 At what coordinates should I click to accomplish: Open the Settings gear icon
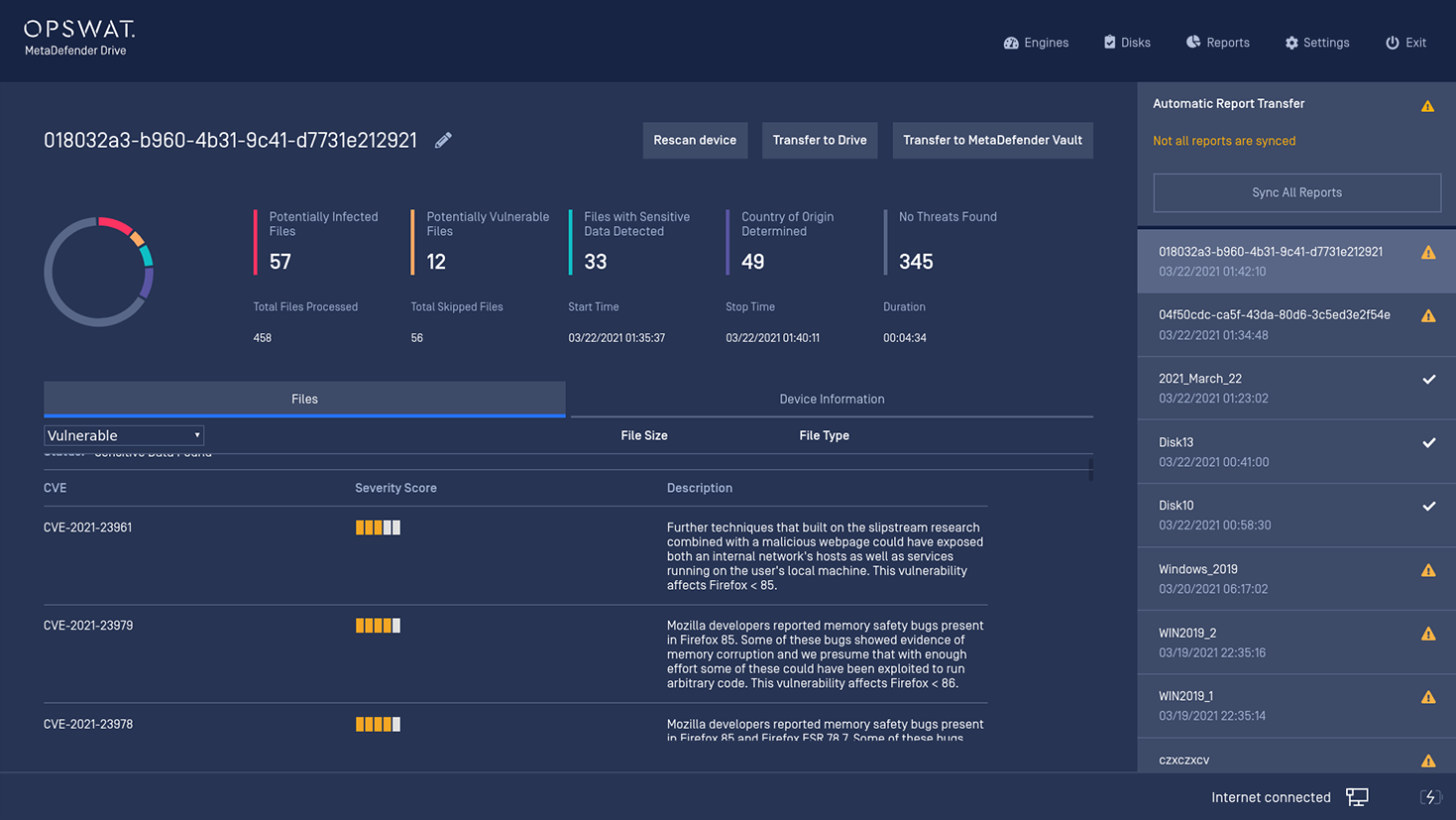(x=1291, y=43)
